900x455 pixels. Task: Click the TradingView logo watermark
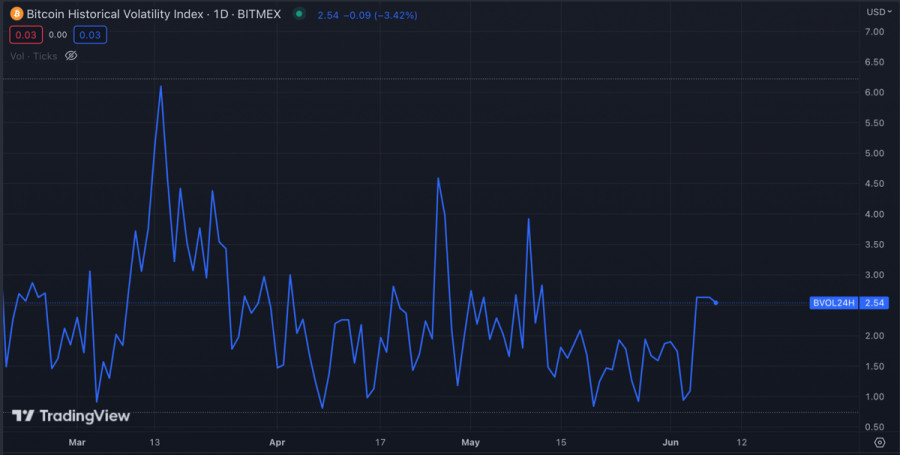pos(57,416)
